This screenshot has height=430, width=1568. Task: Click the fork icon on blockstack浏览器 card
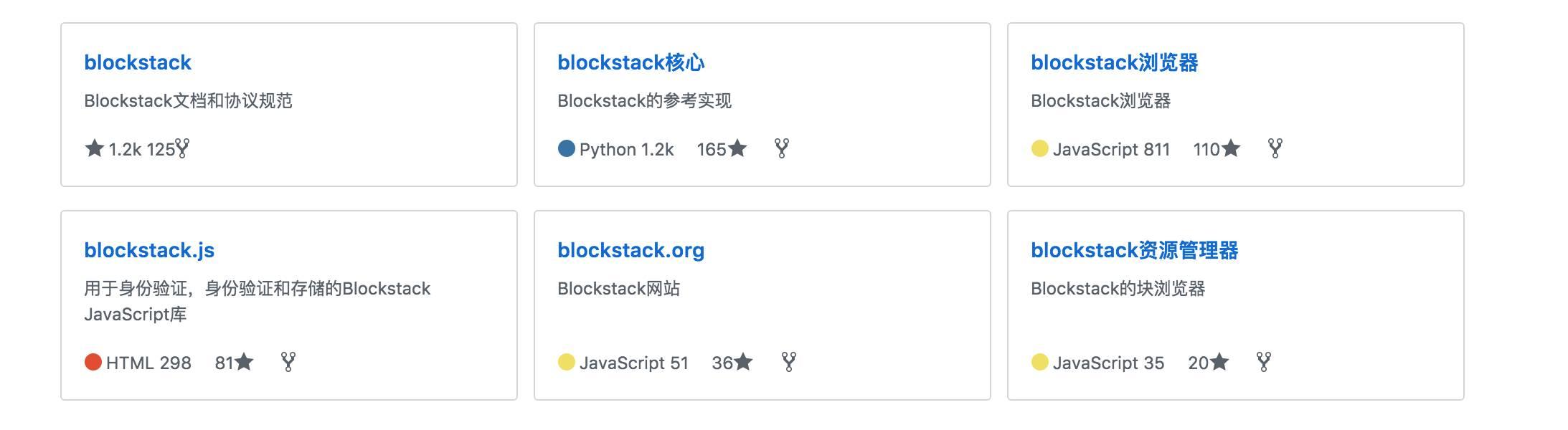click(x=1276, y=149)
